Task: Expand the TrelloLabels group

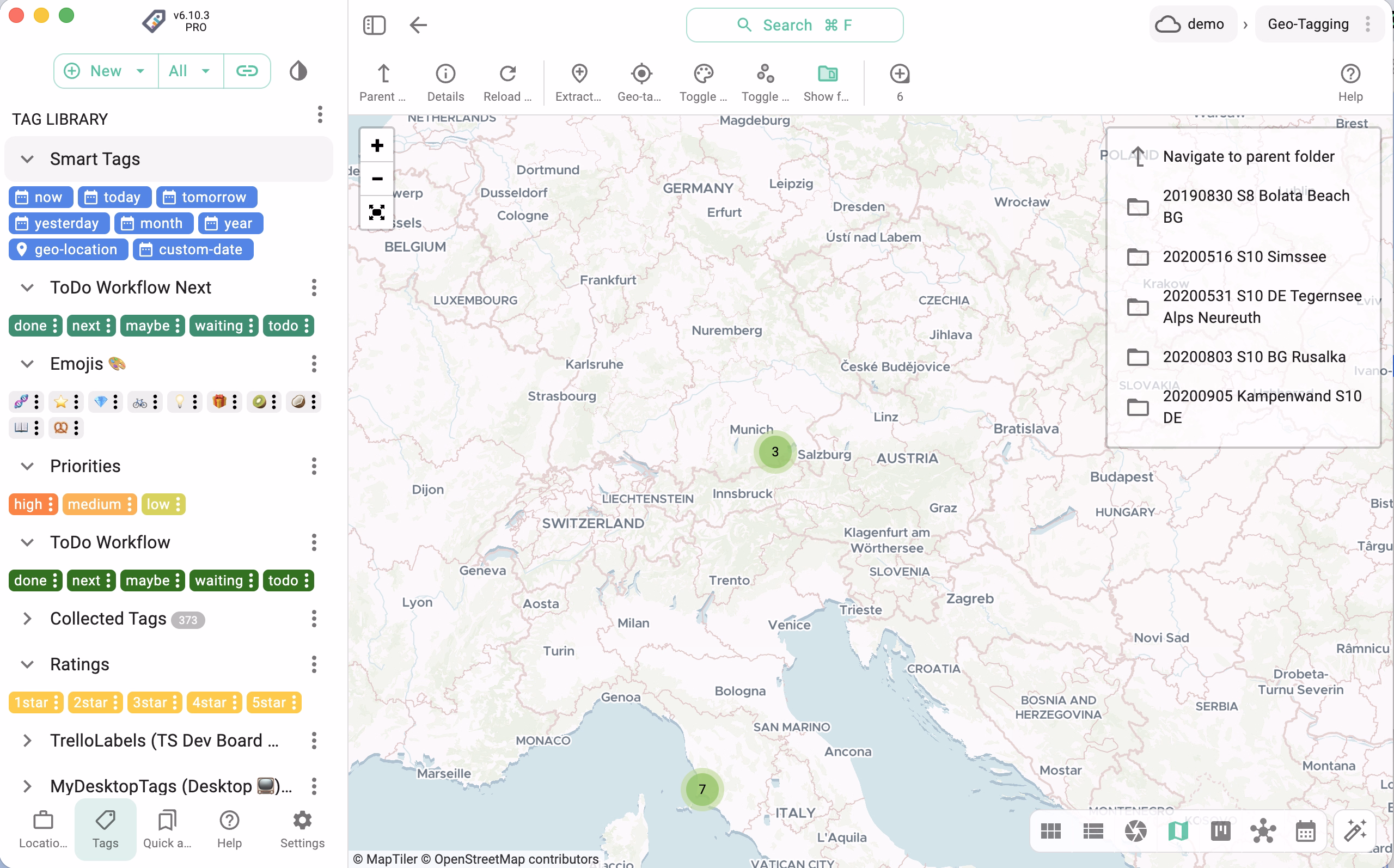Action: coord(27,741)
